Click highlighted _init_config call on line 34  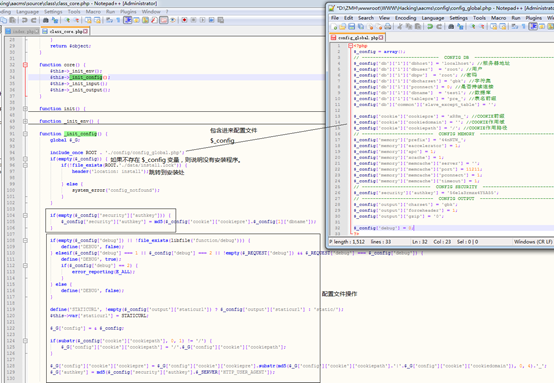click(x=86, y=77)
